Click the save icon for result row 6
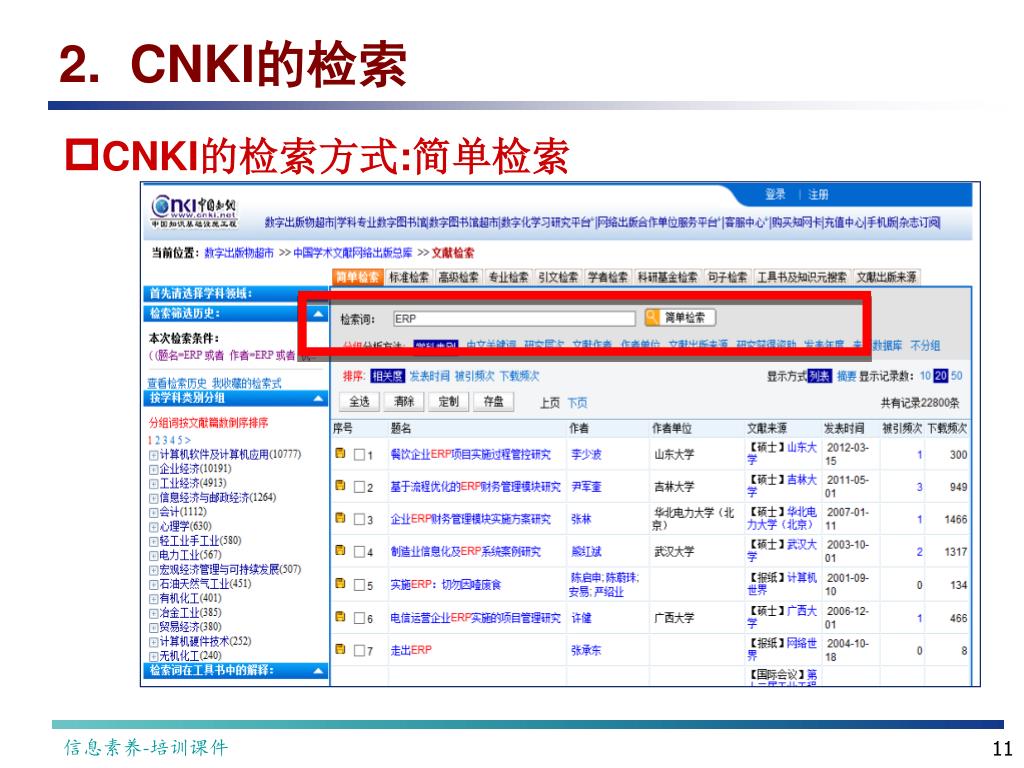 click(x=340, y=616)
